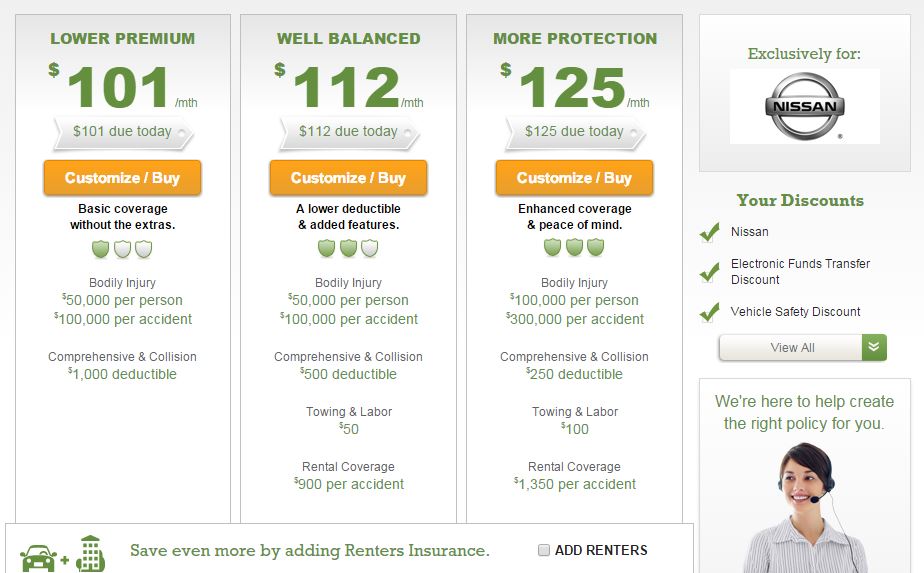Click Customize / Buy for the $125 plan

click(574, 177)
